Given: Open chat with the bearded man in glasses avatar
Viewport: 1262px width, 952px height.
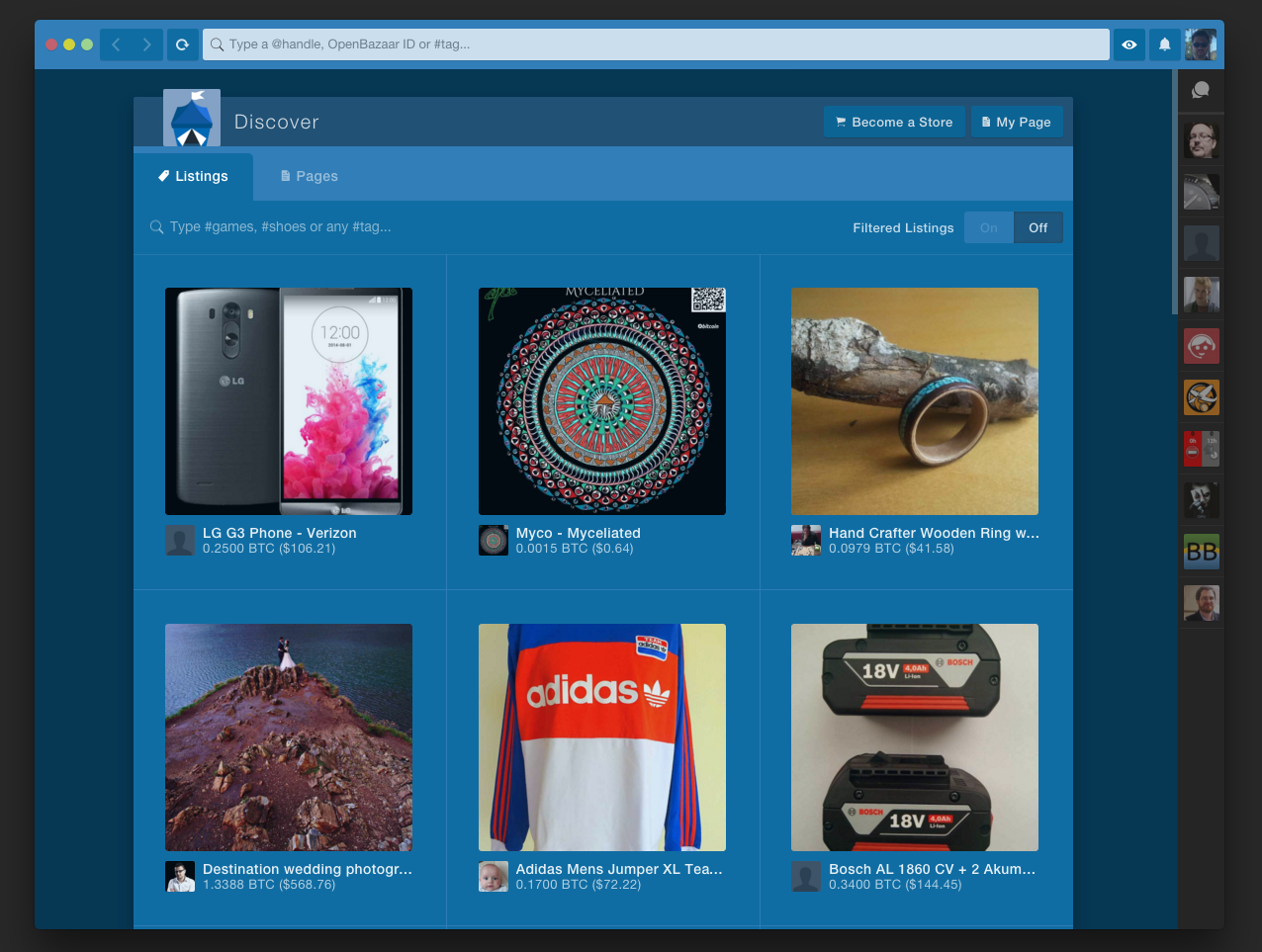Looking at the screenshot, I should click(1202, 140).
